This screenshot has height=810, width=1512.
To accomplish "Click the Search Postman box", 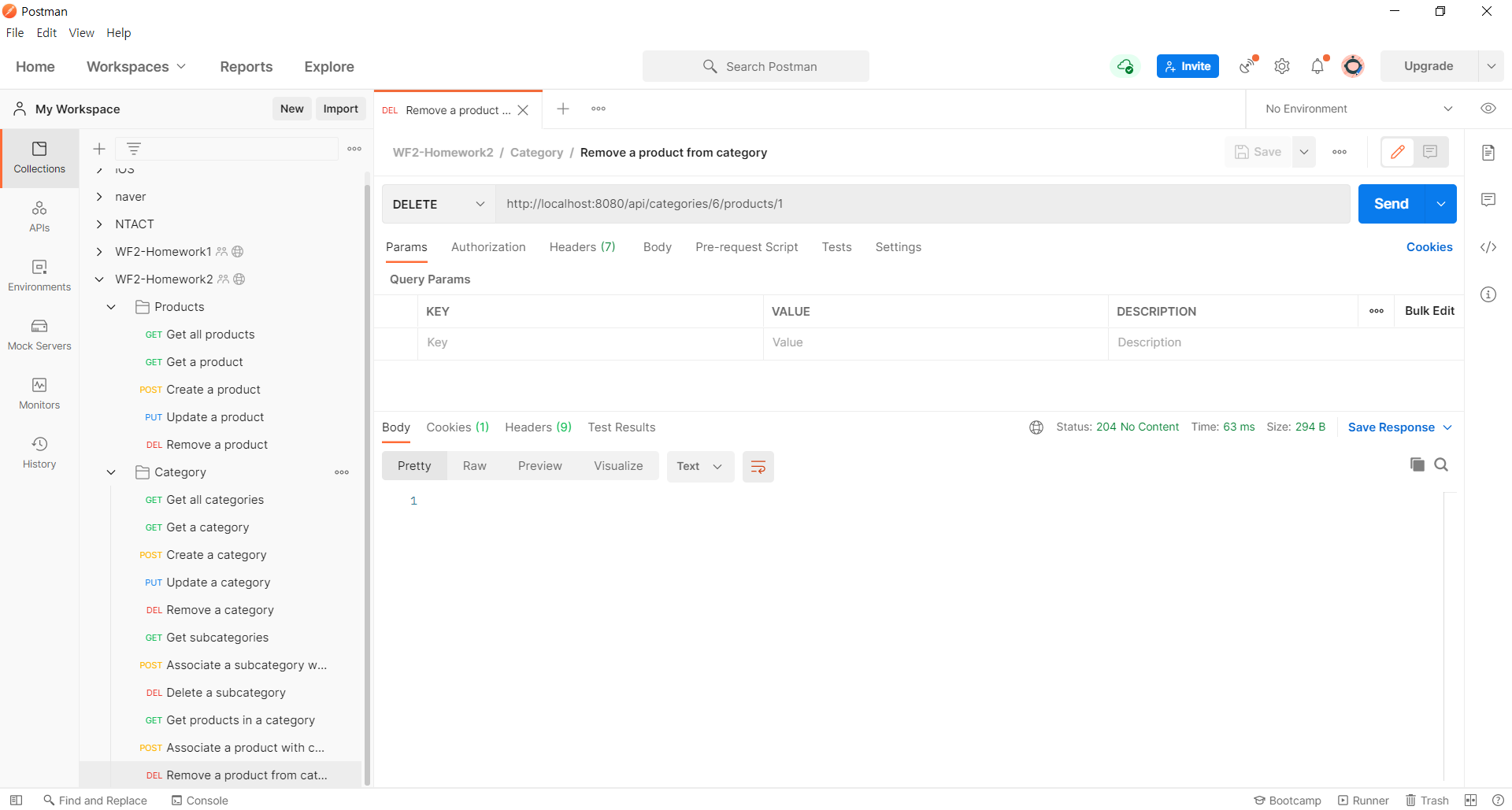I will (756, 66).
